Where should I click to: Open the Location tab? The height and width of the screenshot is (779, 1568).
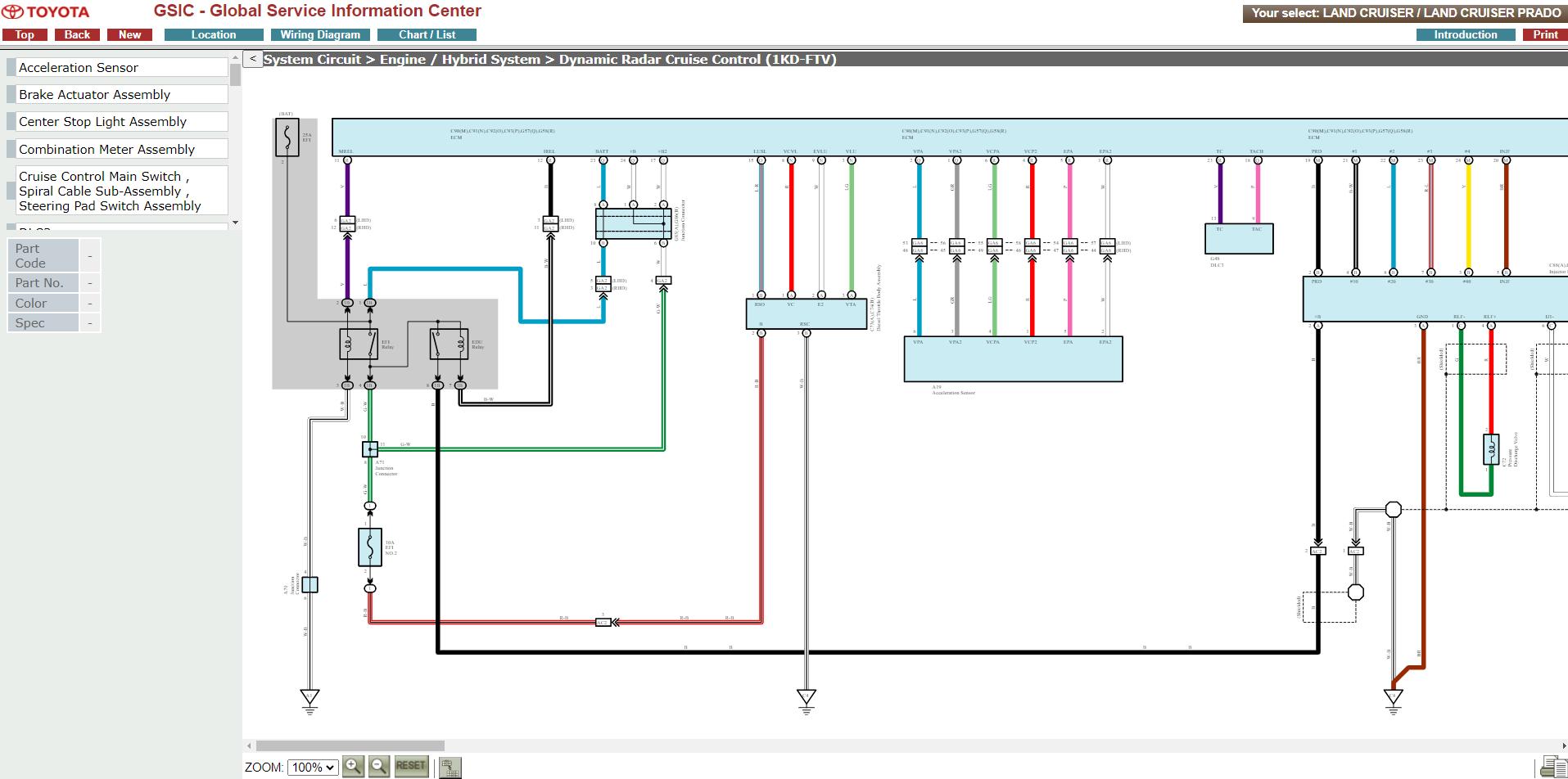(214, 34)
